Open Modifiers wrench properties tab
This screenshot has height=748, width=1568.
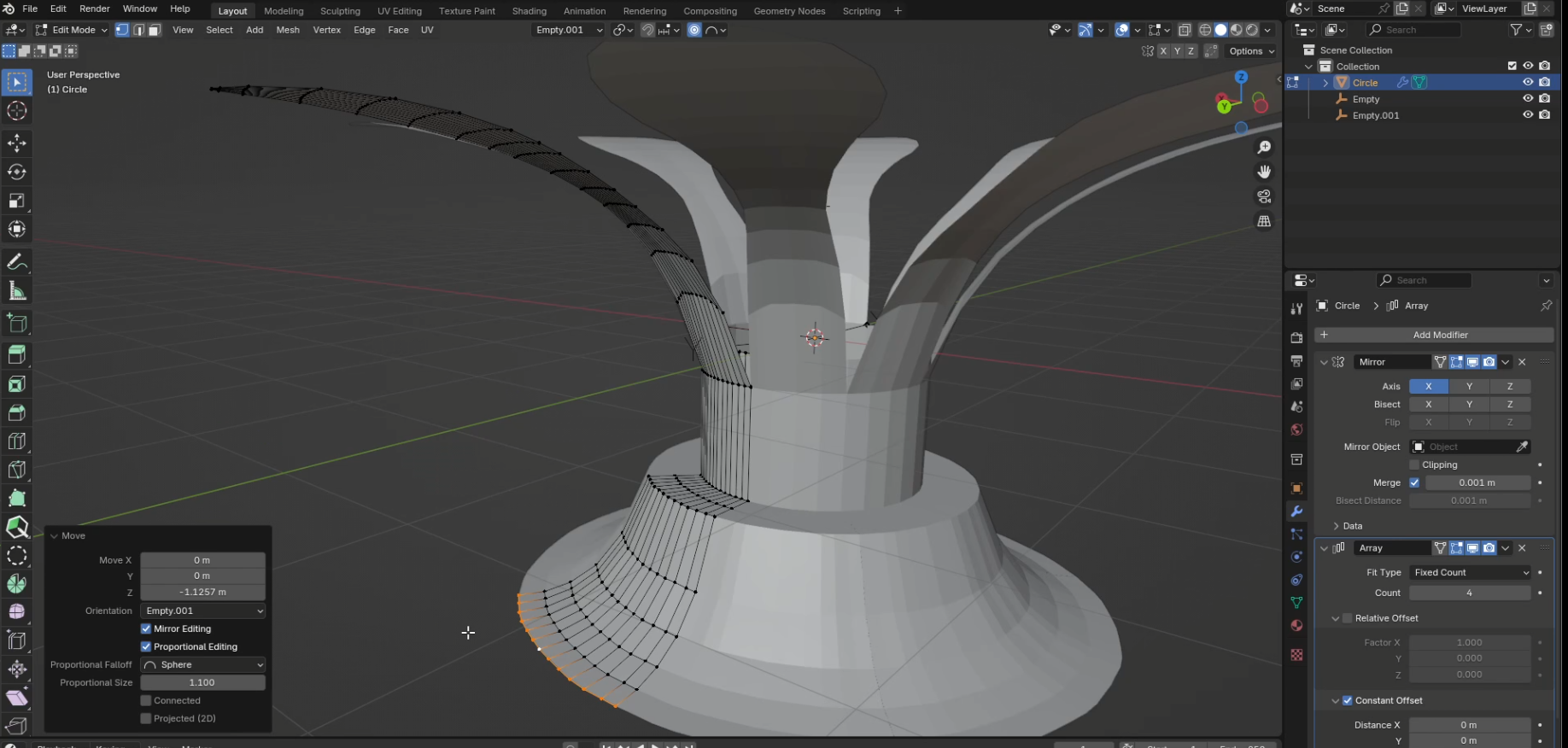tap(1296, 511)
